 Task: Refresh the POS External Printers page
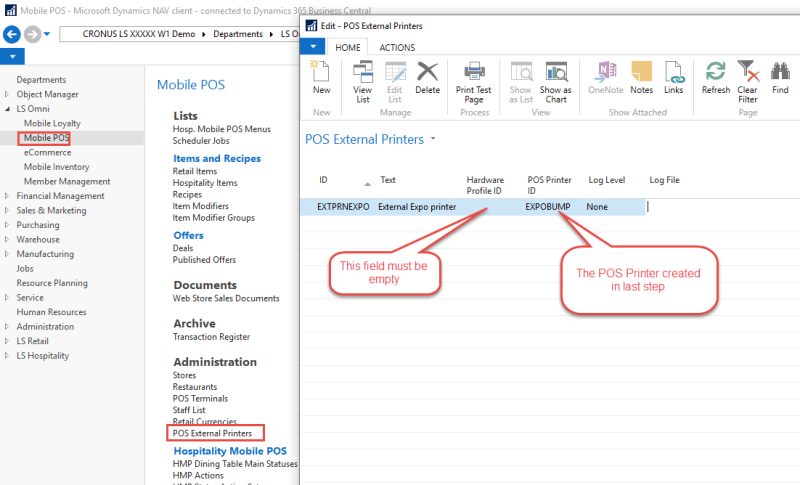[x=716, y=78]
